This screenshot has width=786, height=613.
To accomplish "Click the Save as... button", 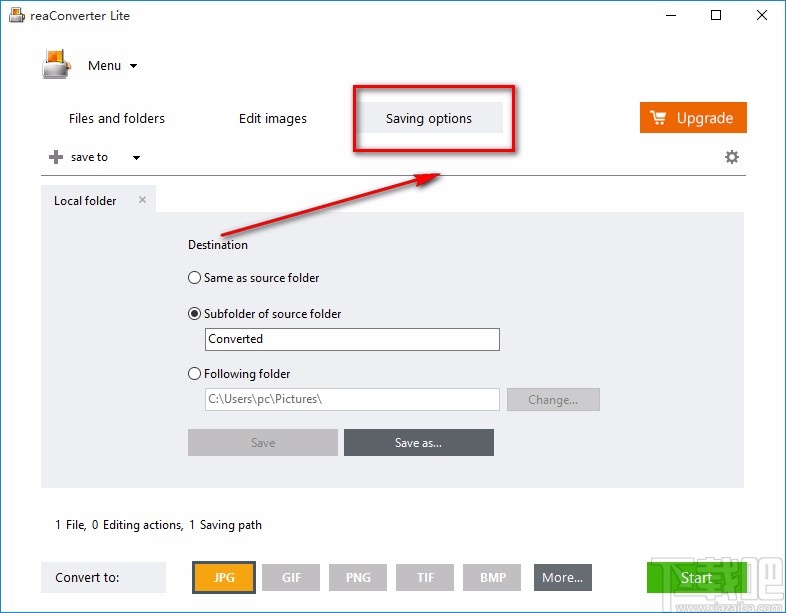I will pyautogui.click(x=419, y=443).
